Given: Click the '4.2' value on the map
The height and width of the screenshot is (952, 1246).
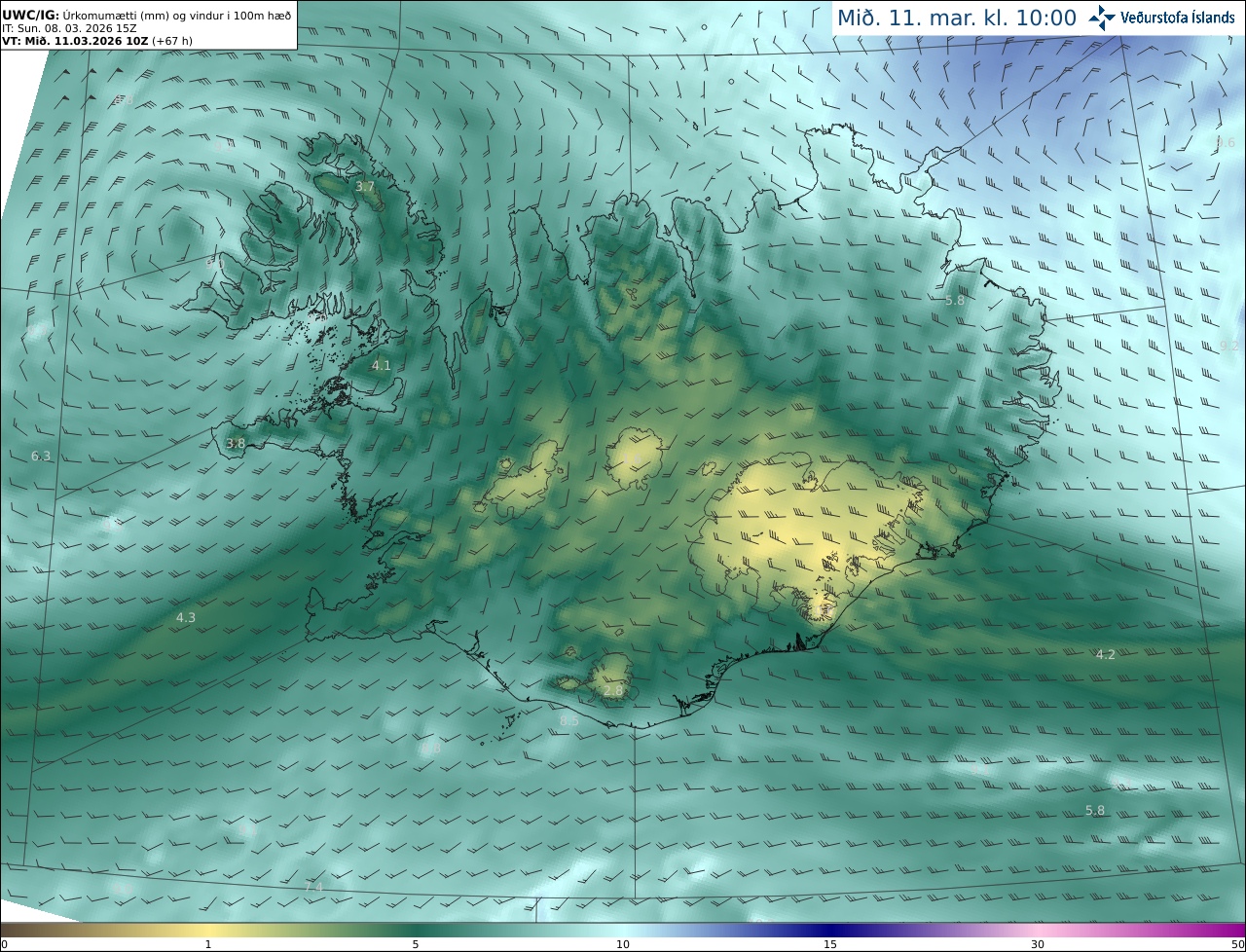Looking at the screenshot, I should [1106, 655].
